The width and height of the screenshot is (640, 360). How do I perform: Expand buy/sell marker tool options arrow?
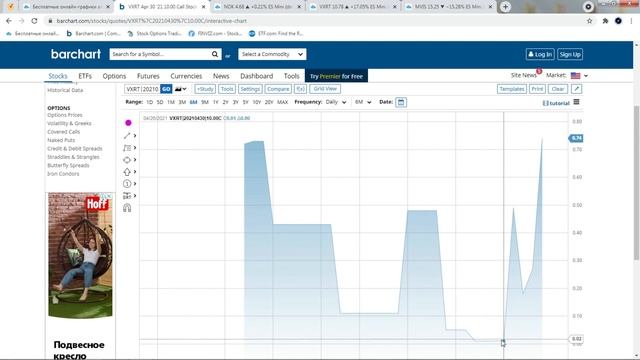[135, 196]
